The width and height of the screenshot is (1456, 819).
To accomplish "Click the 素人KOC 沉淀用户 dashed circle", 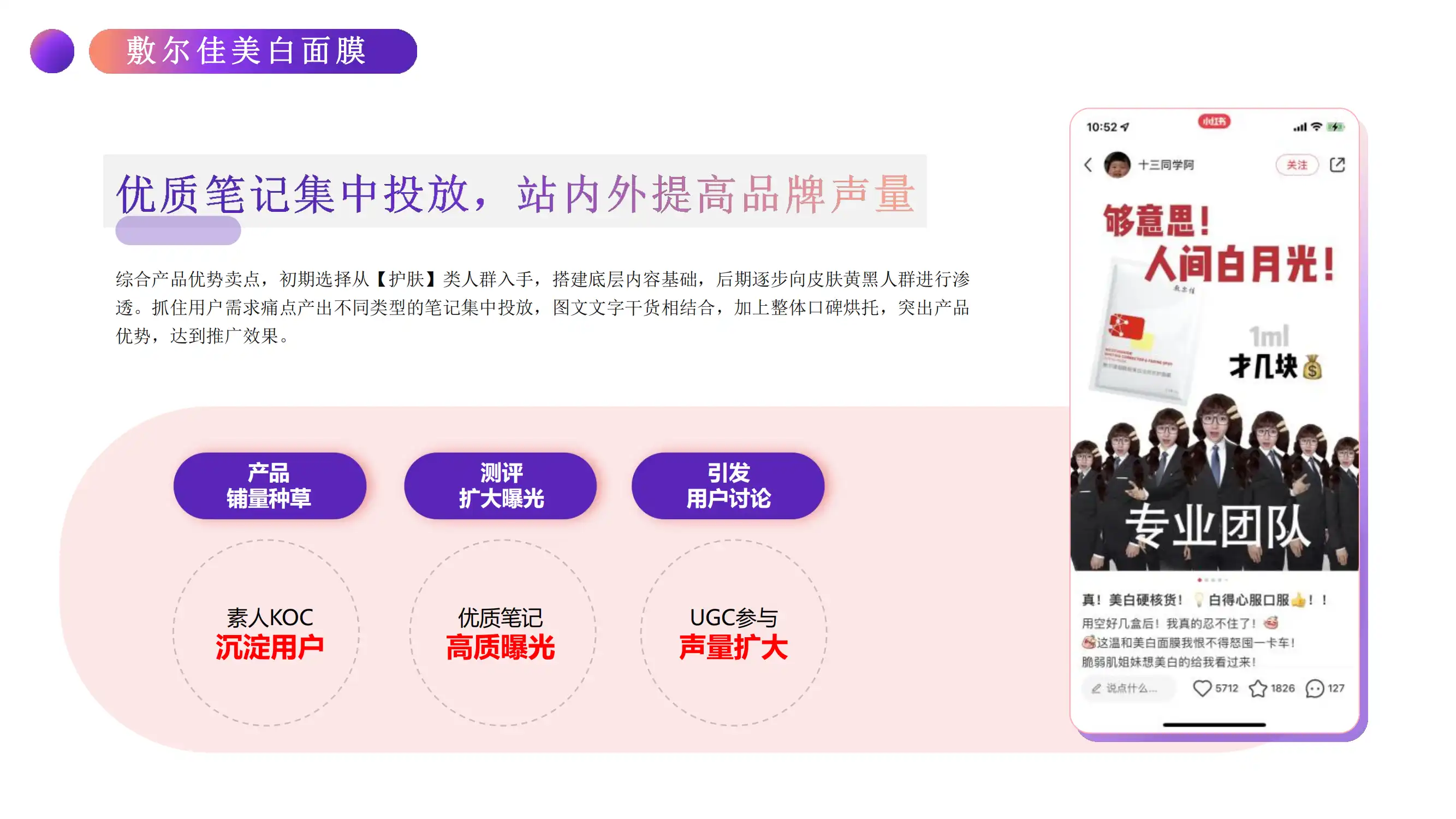I will [266, 632].
